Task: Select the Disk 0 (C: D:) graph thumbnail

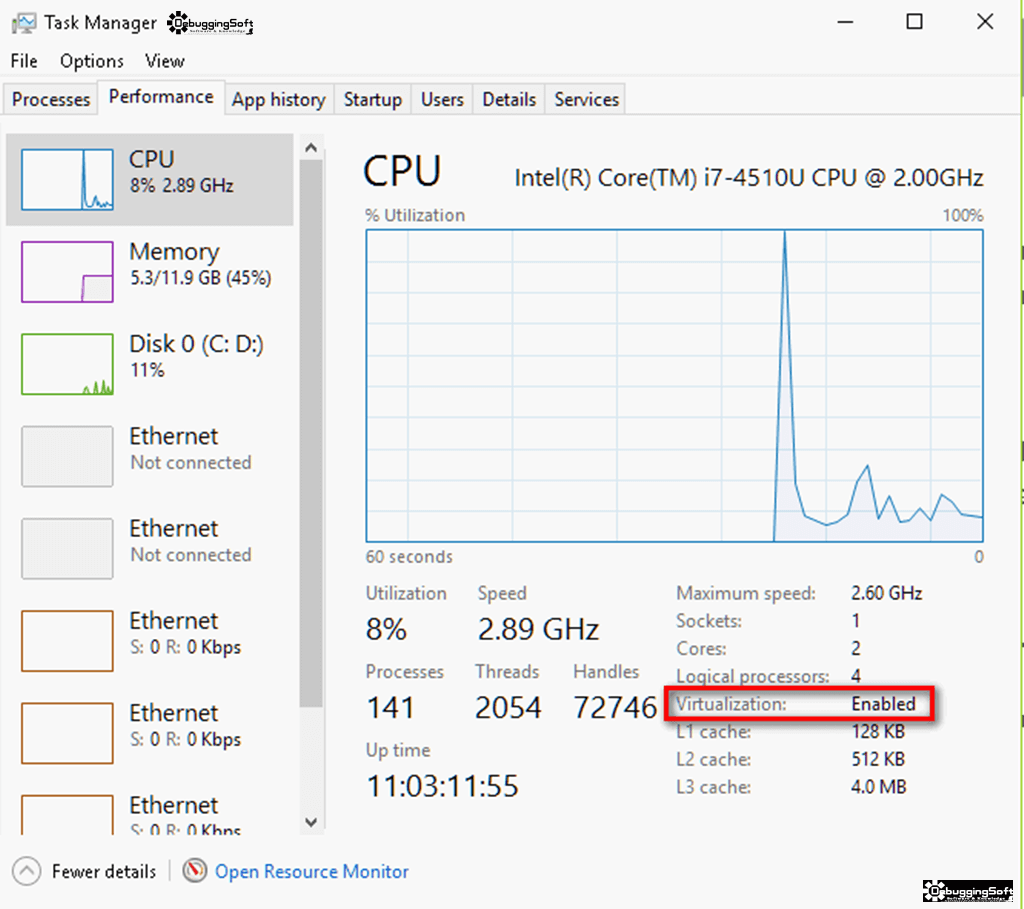Action: click(67, 364)
